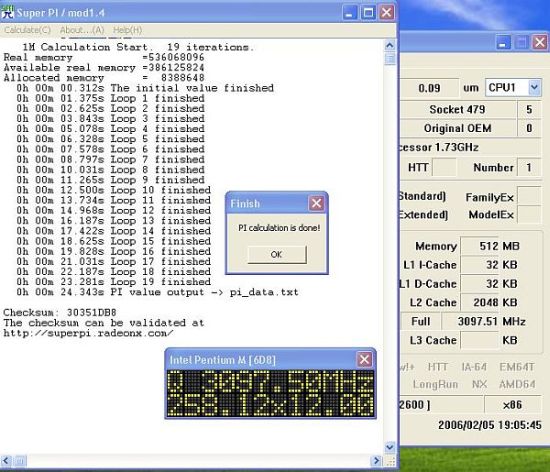Image resolution: width=550 pixels, height=472 pixels.
Task: Click the Checksum: 30351DB8 line
Action: [x=60, y=312]
